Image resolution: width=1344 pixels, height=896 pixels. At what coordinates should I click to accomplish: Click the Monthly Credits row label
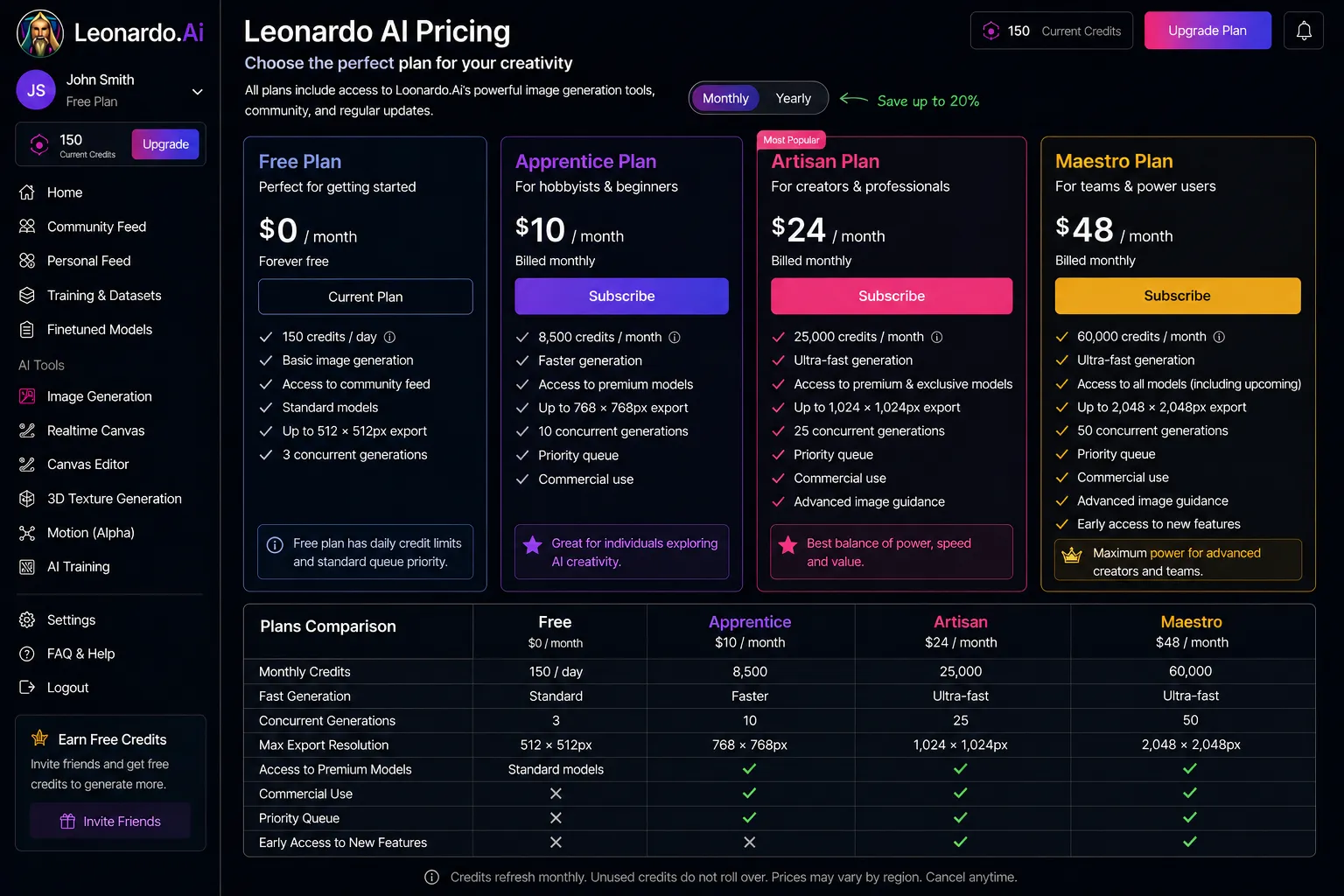click(304, 672)
